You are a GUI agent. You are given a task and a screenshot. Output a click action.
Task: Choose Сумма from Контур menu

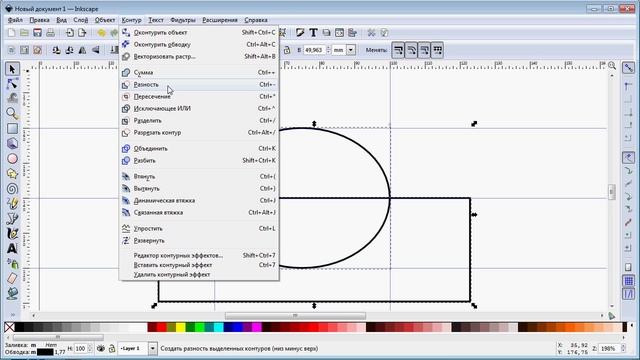[199, 72]
